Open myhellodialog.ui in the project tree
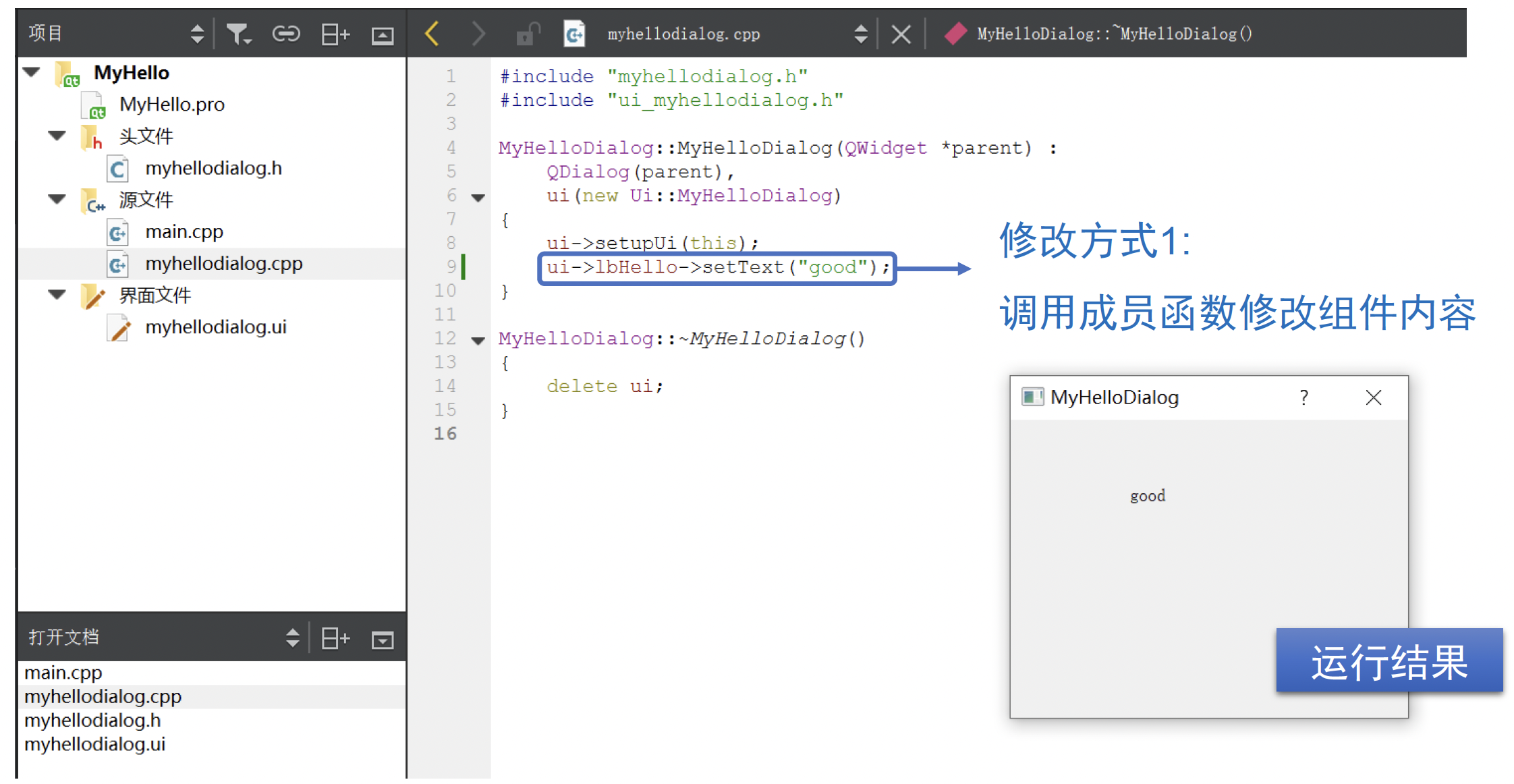The height and width of the screenshot is (784, 1514). pyautogui.click(x=216, y=327)
